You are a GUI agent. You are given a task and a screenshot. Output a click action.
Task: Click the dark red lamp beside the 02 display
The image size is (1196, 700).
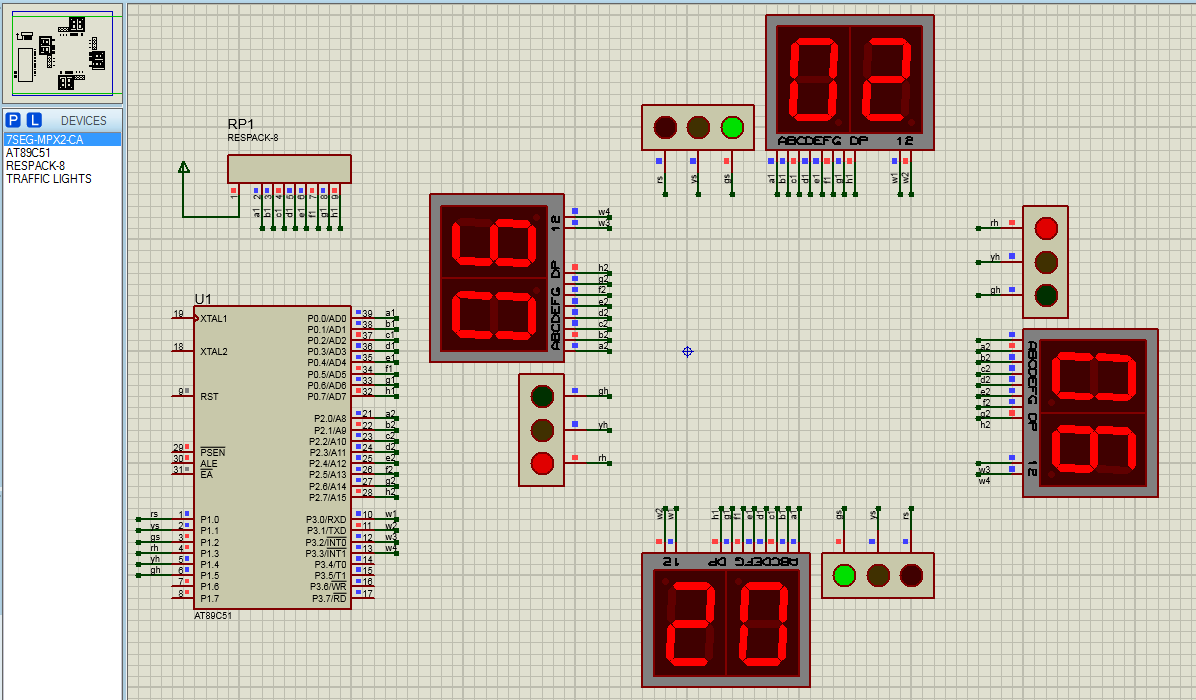665,127
